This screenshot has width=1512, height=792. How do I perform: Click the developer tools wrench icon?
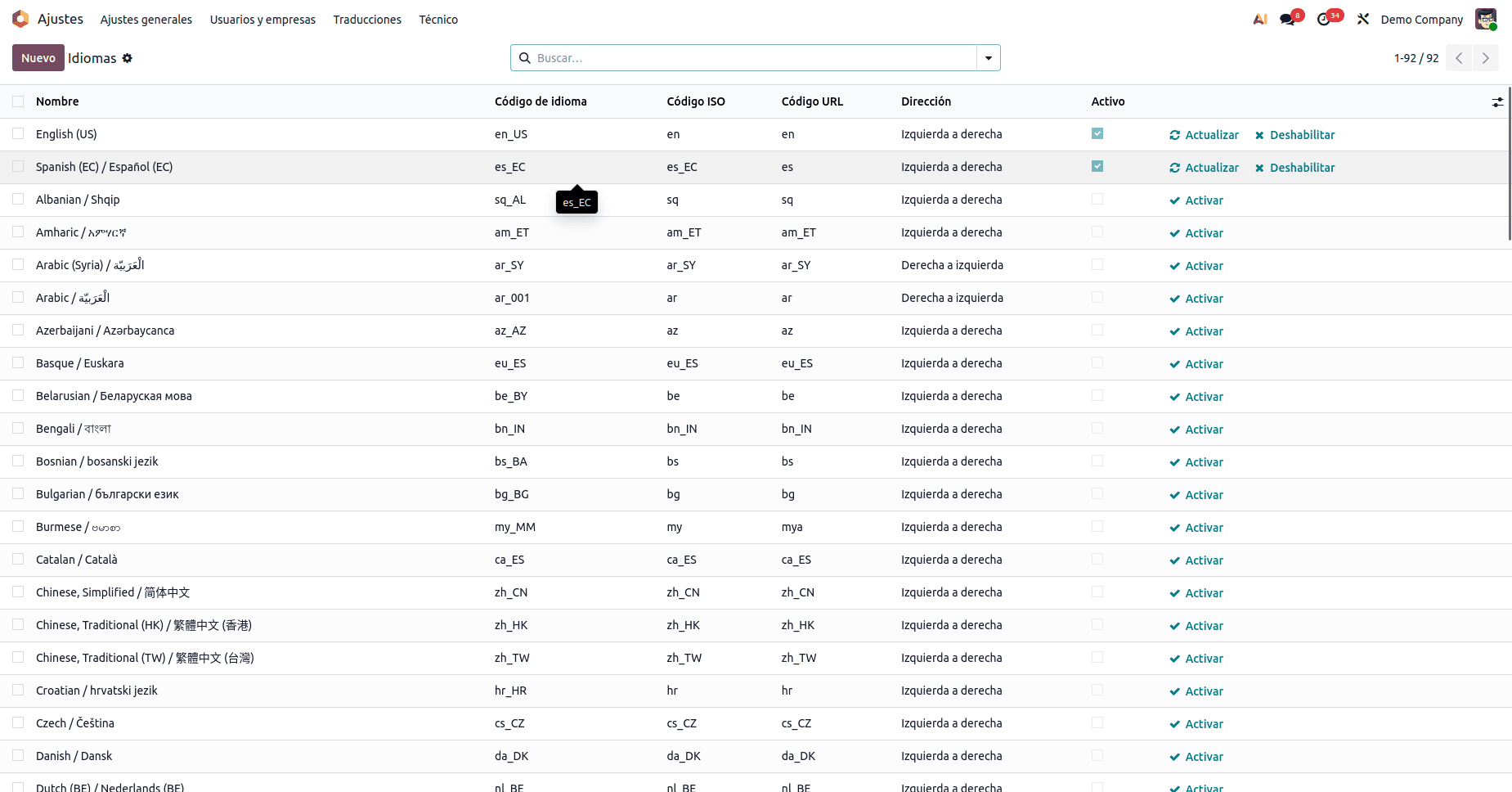click(x=1363, y=18)
